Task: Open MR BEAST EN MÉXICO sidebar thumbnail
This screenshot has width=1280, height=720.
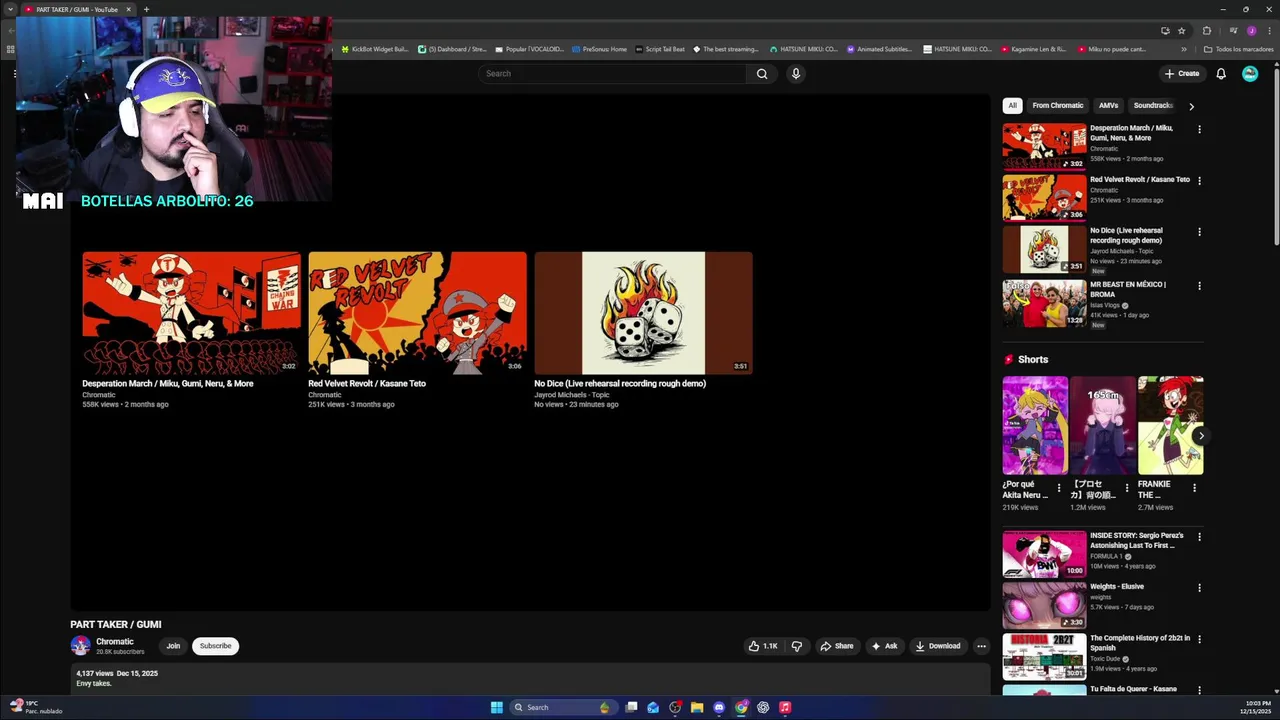Action: pos(1044,303)
